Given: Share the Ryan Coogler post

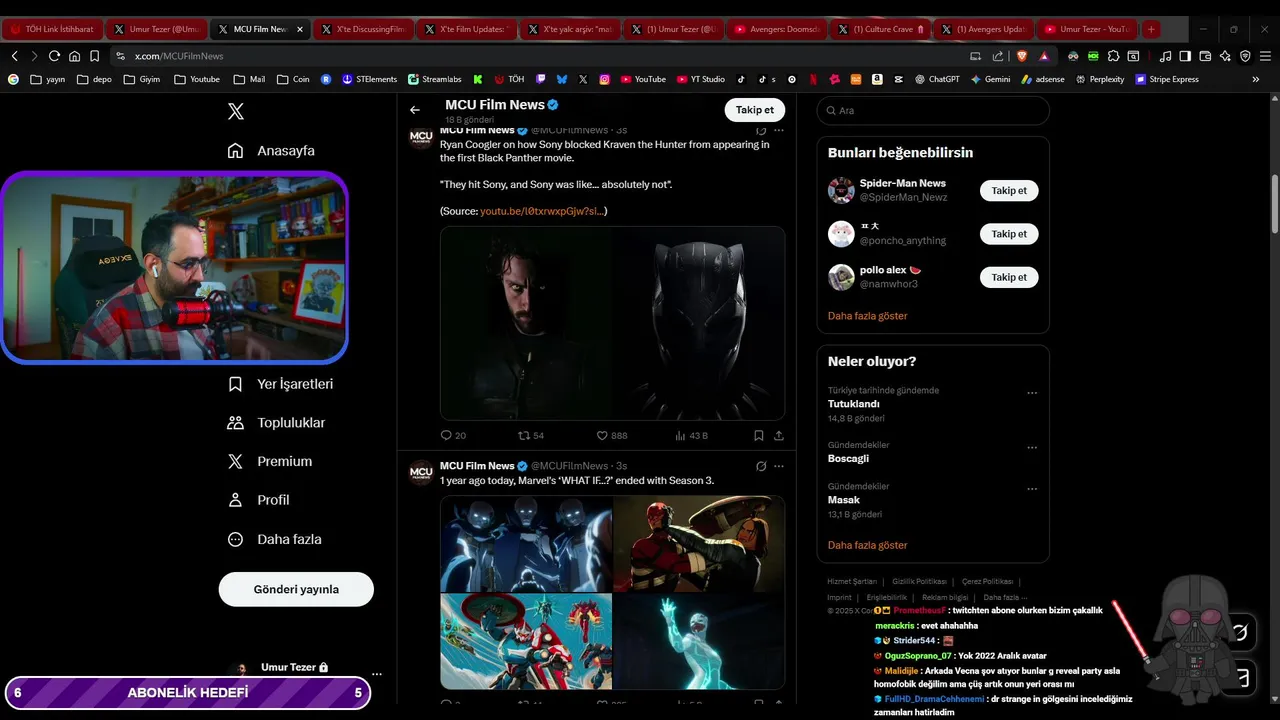Looking at the screenshot, I should pos(779,436).
